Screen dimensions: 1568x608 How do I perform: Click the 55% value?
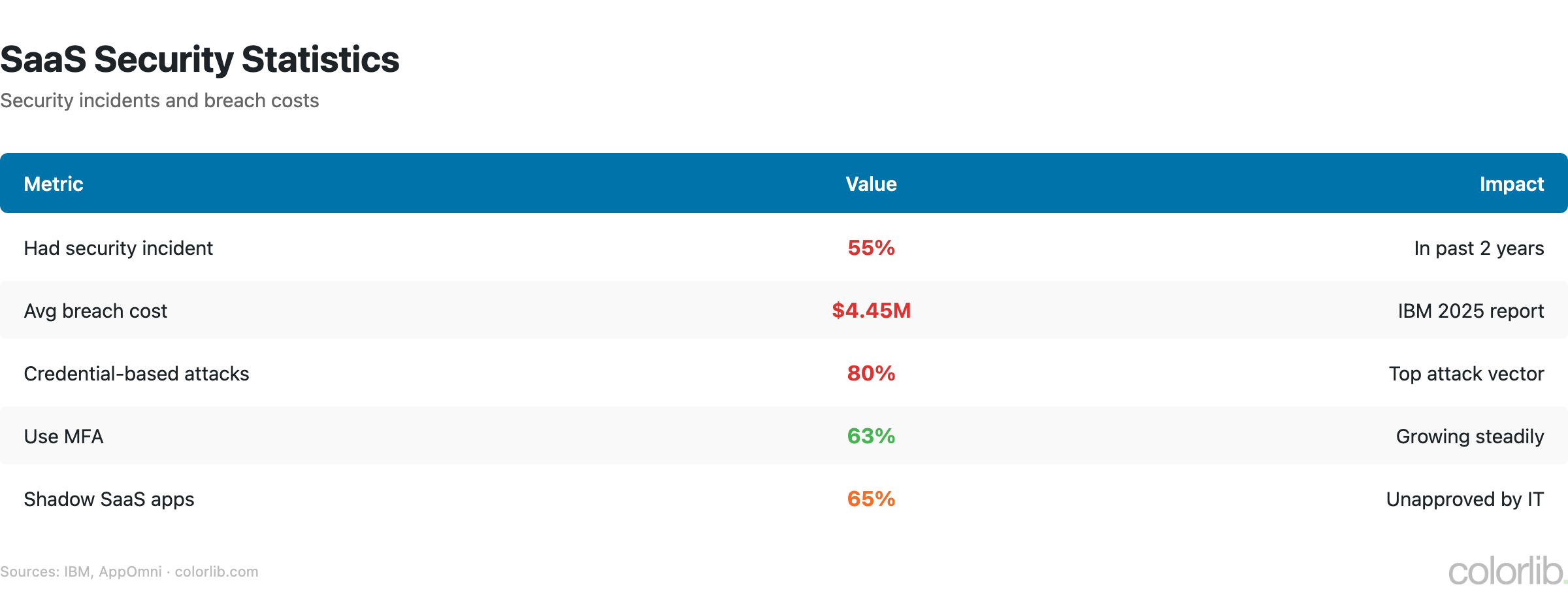[871, 248]
